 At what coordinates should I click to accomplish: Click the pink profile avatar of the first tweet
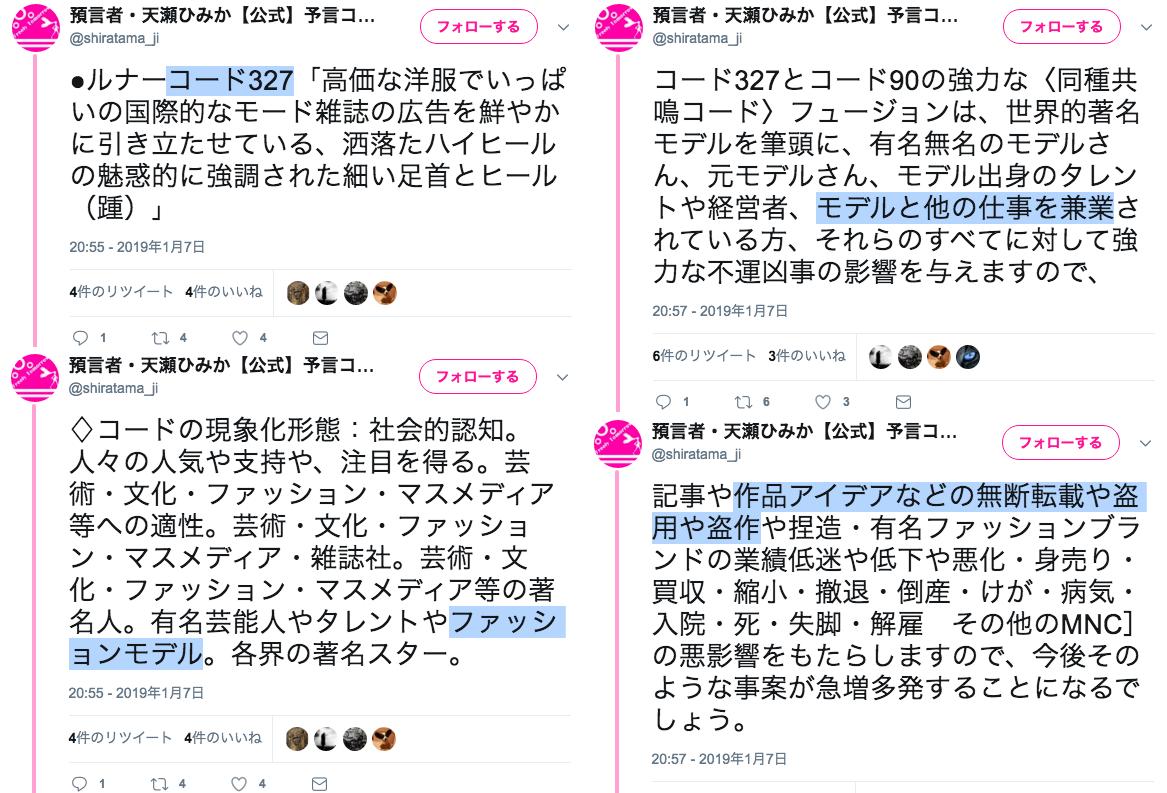[x=36, y=28]
